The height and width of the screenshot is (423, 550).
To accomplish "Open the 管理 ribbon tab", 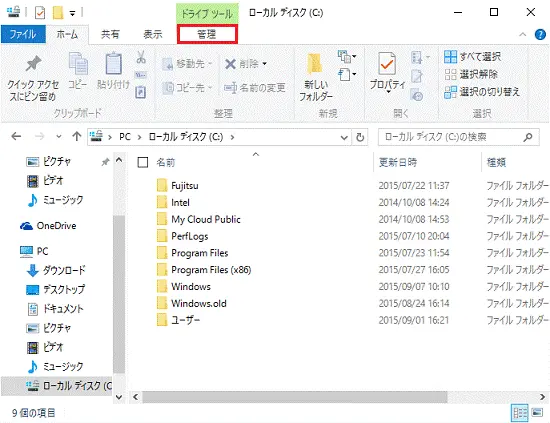I will tap(207, 34).
